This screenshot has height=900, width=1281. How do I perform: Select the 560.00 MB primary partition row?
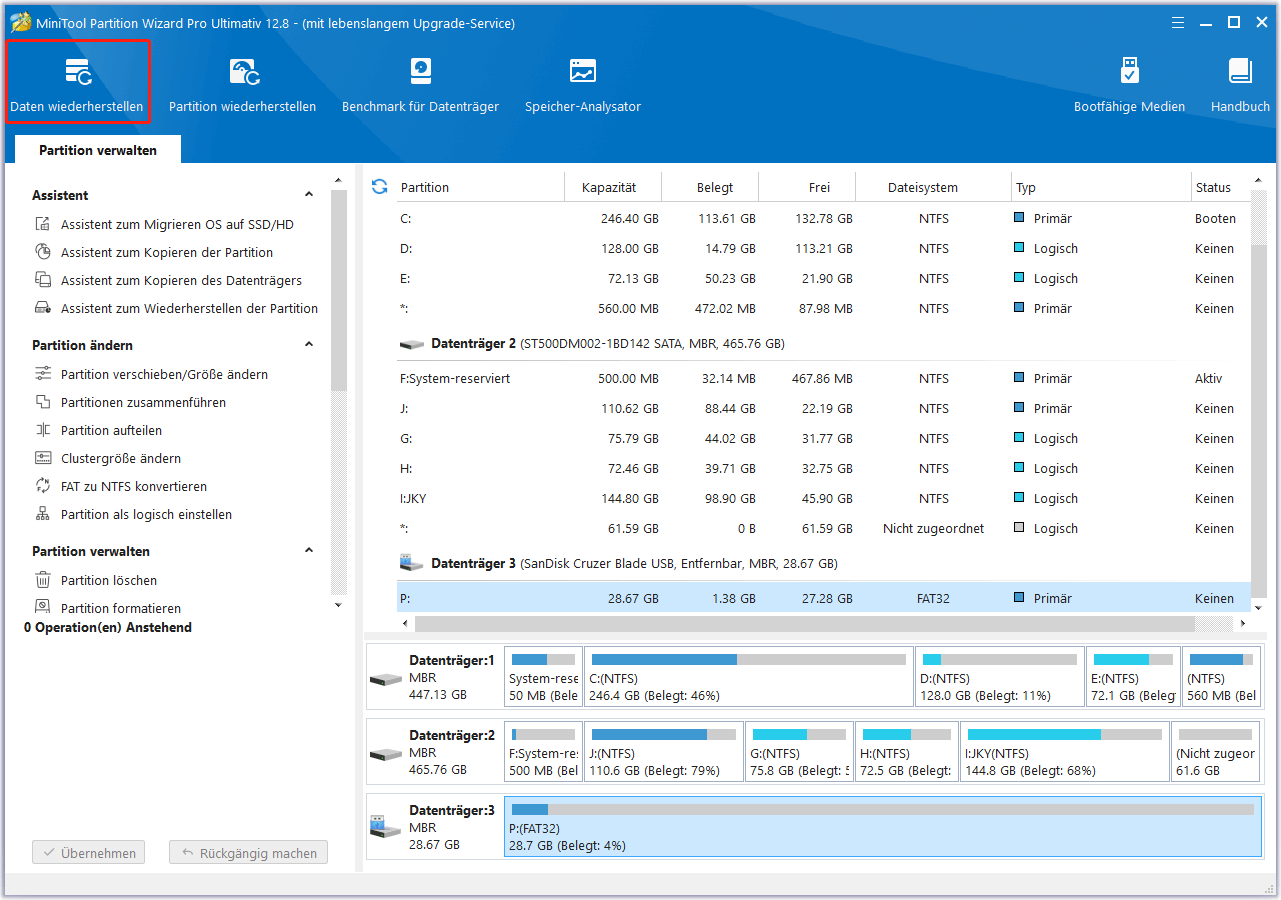tap(823, 309)
